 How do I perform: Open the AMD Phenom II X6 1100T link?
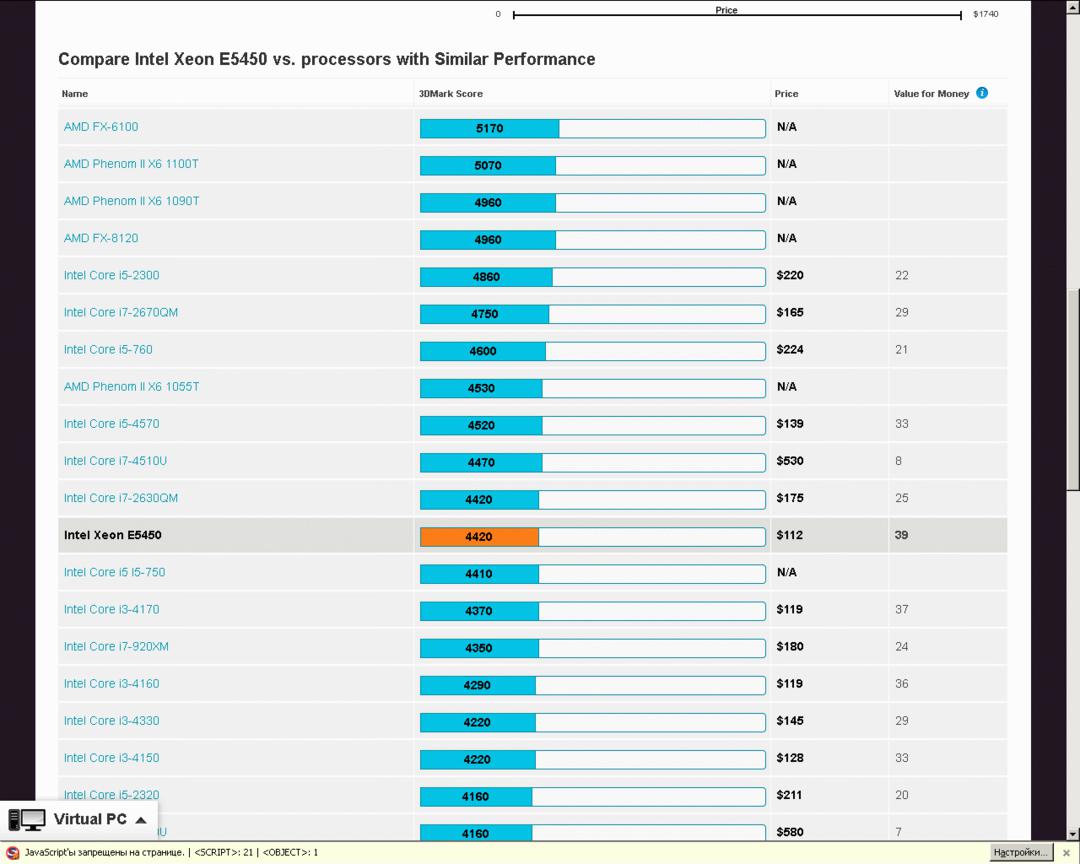tap(131, 164)
